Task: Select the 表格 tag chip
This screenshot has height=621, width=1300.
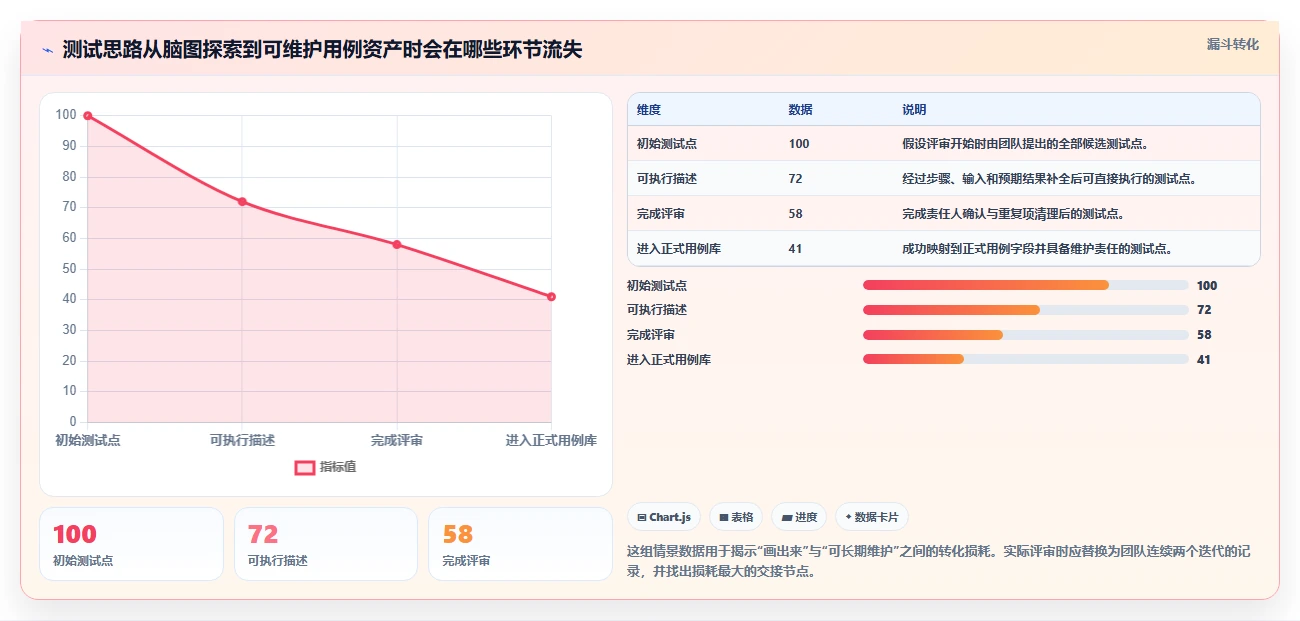Action: 737,517
